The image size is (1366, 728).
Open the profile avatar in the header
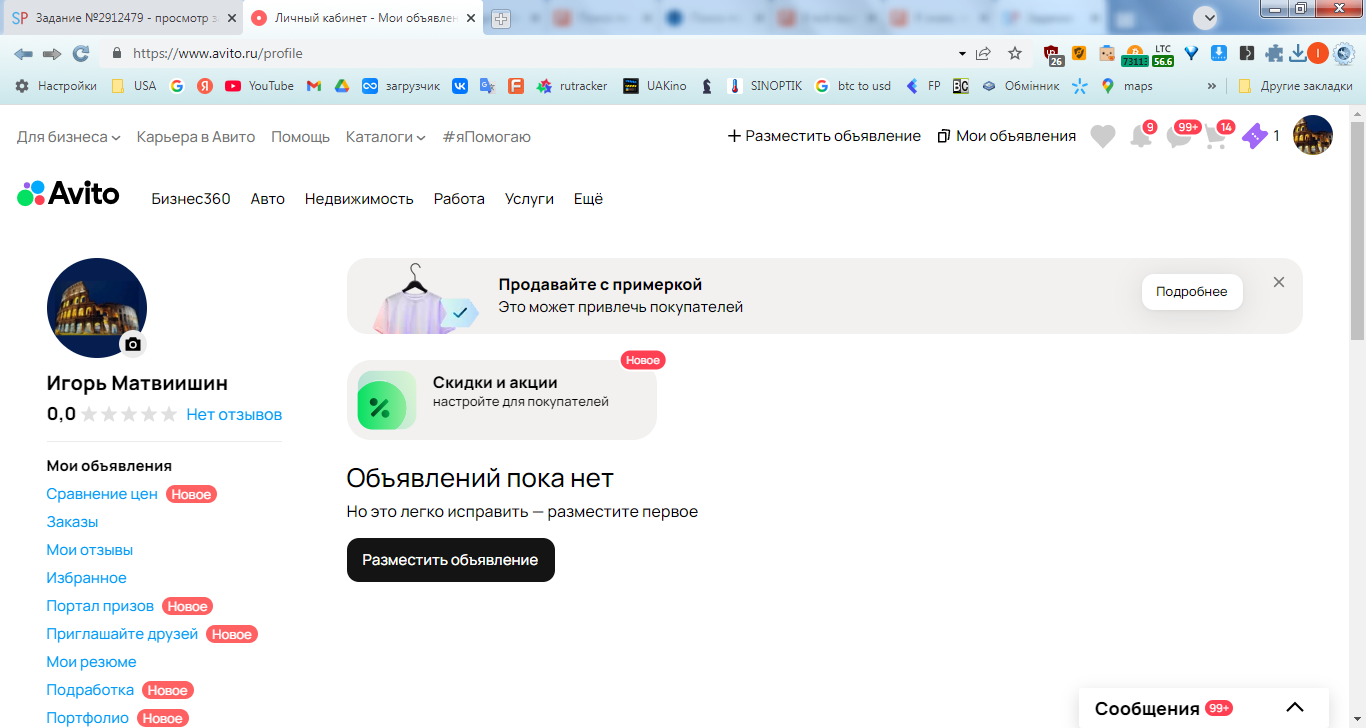pos(1313,135)
